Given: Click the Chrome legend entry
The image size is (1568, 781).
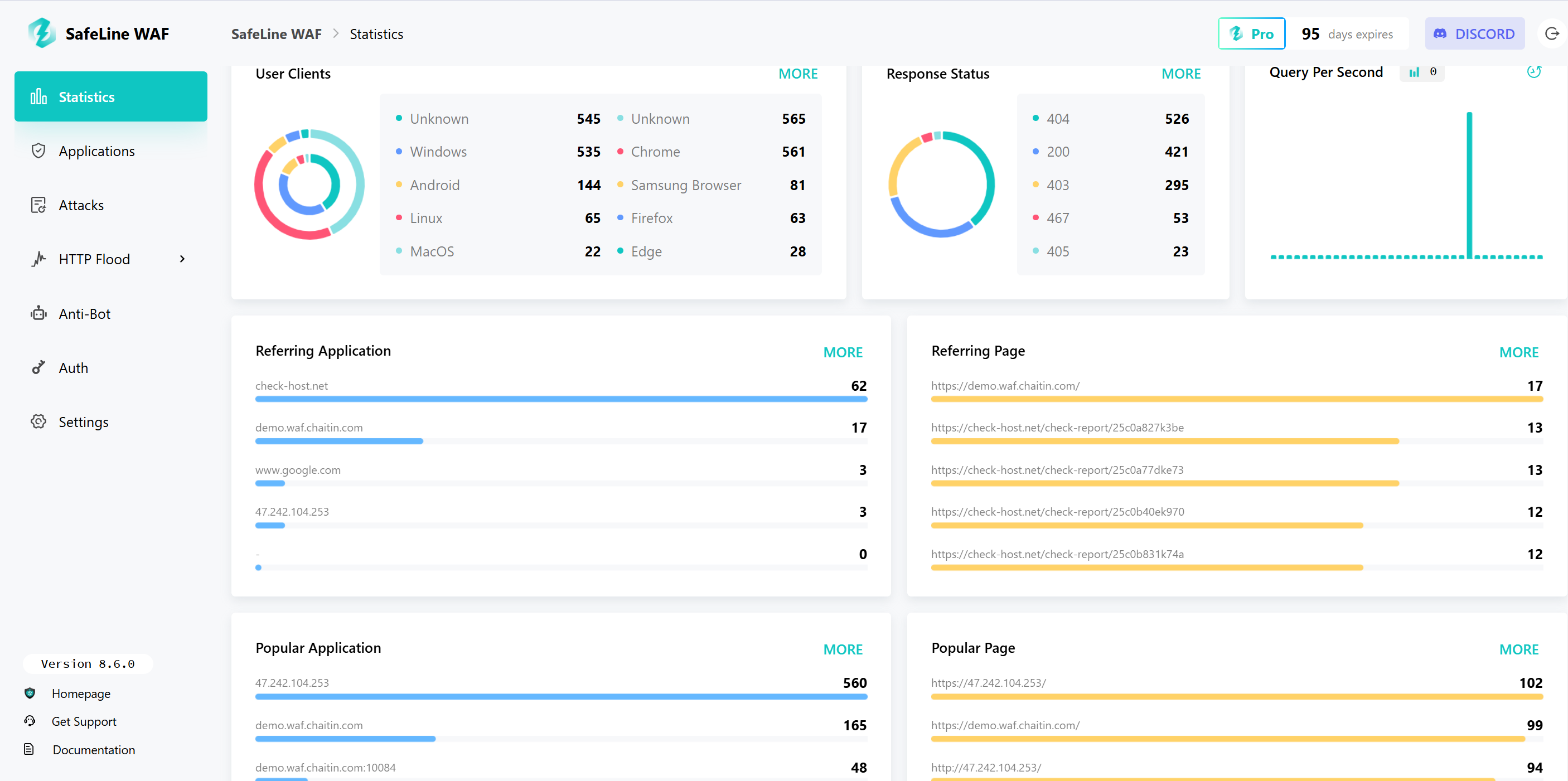Looking at the screenshot, I should click(x=711, y=151).
